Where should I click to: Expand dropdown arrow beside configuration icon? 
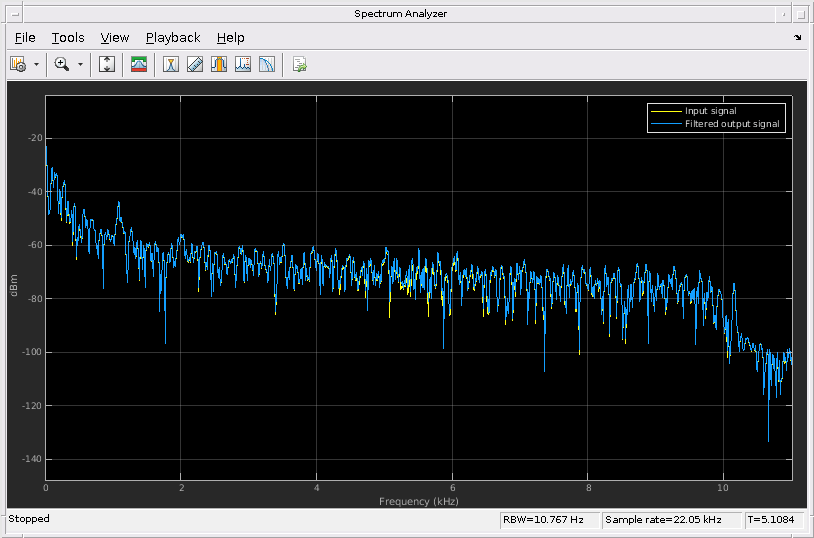pos(37,64)
